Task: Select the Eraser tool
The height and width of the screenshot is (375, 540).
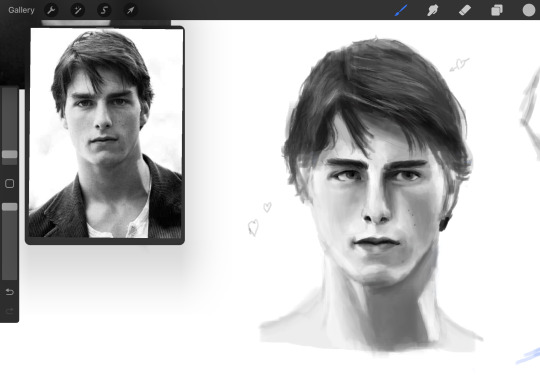Action: [465, 10]
